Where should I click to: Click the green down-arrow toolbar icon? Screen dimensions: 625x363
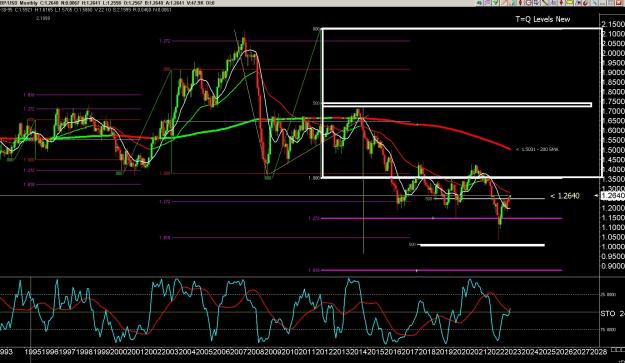[495, 3]
